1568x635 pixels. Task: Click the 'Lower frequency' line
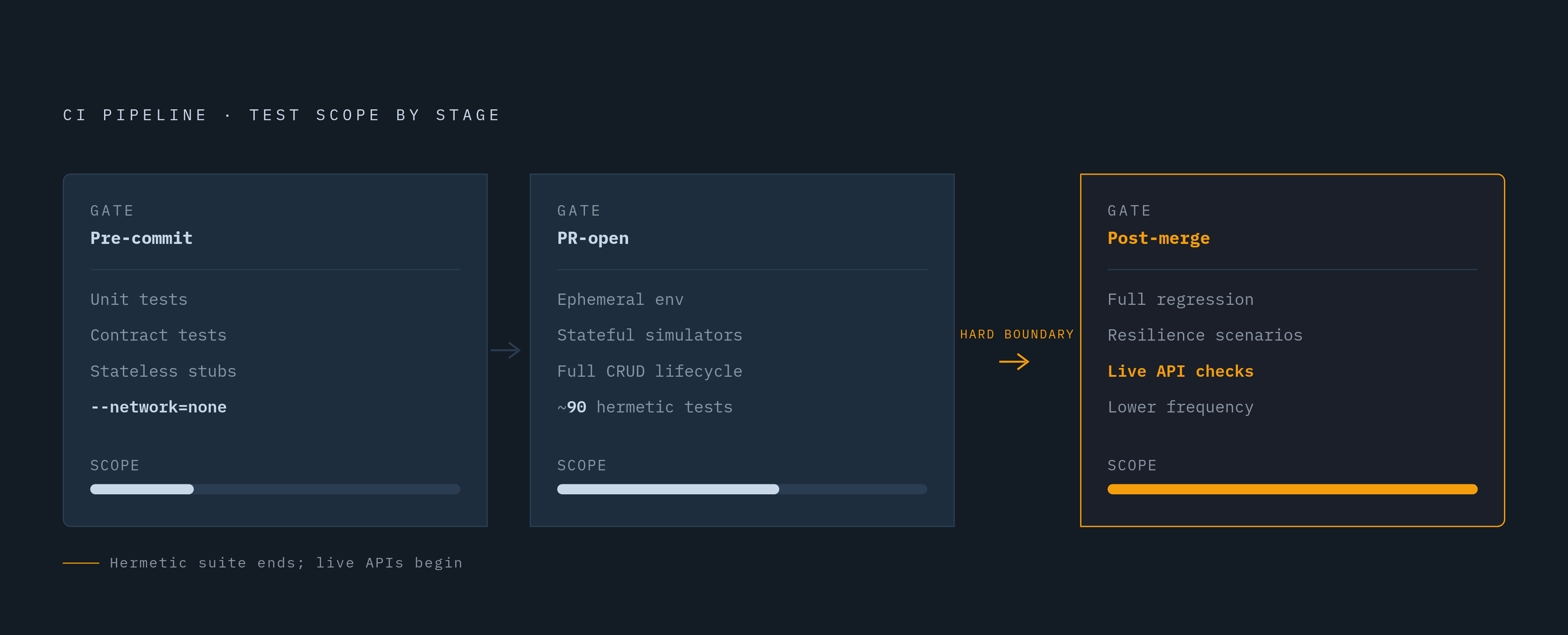[x=1180, y=407]
